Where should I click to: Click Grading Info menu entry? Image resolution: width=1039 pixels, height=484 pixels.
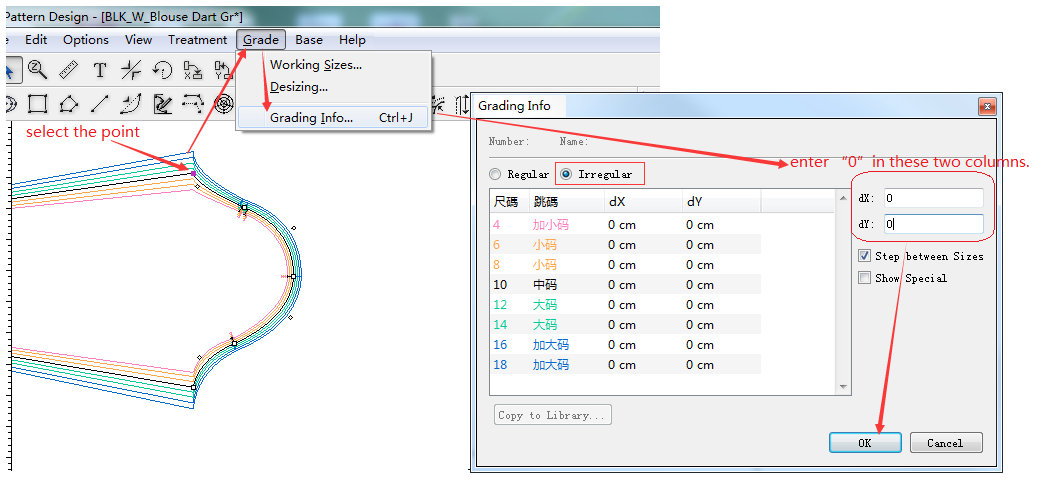click(311, 118)
